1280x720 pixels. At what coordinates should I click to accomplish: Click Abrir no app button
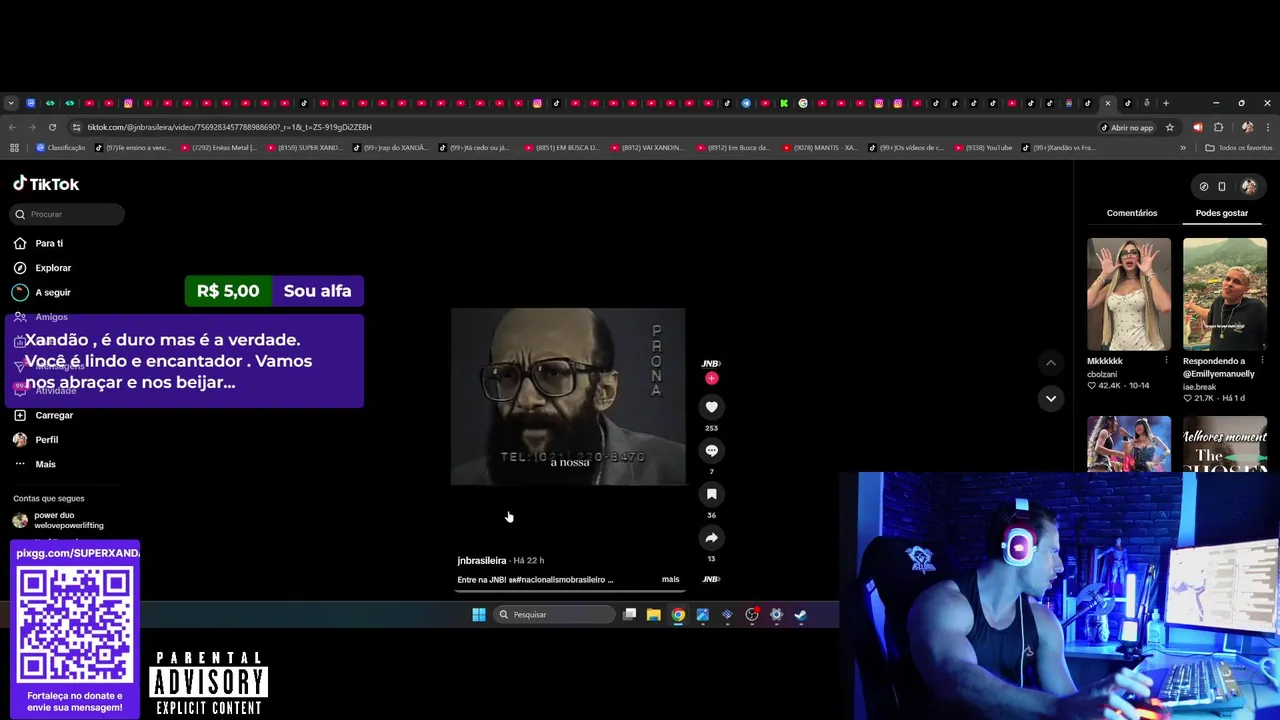[1126, 127]
